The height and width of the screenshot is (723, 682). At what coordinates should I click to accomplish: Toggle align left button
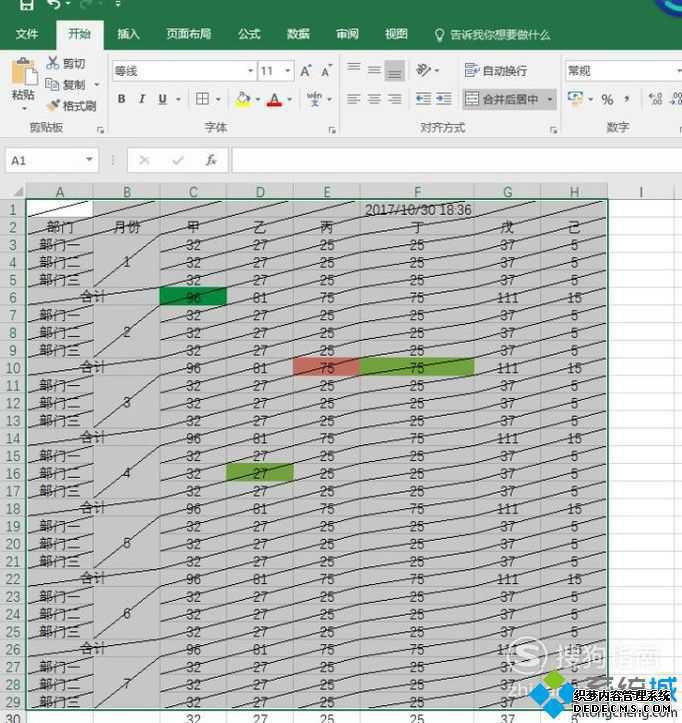click(x=354, y=99)
